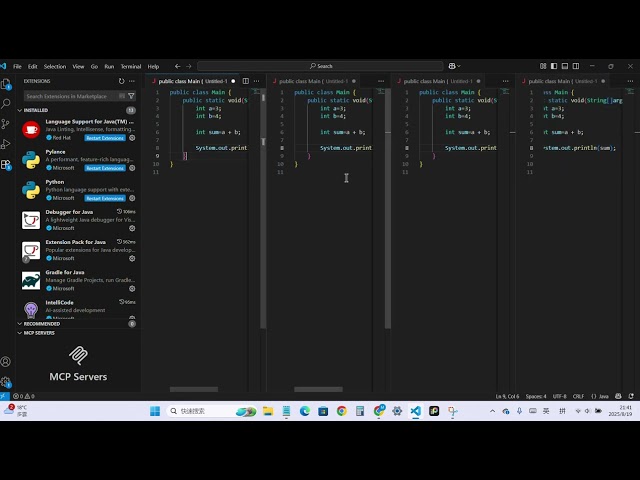The height and width of the screenshot is (480, 640).
Task: Toggle secondary side bar visibility
Action: coord(576,66)
